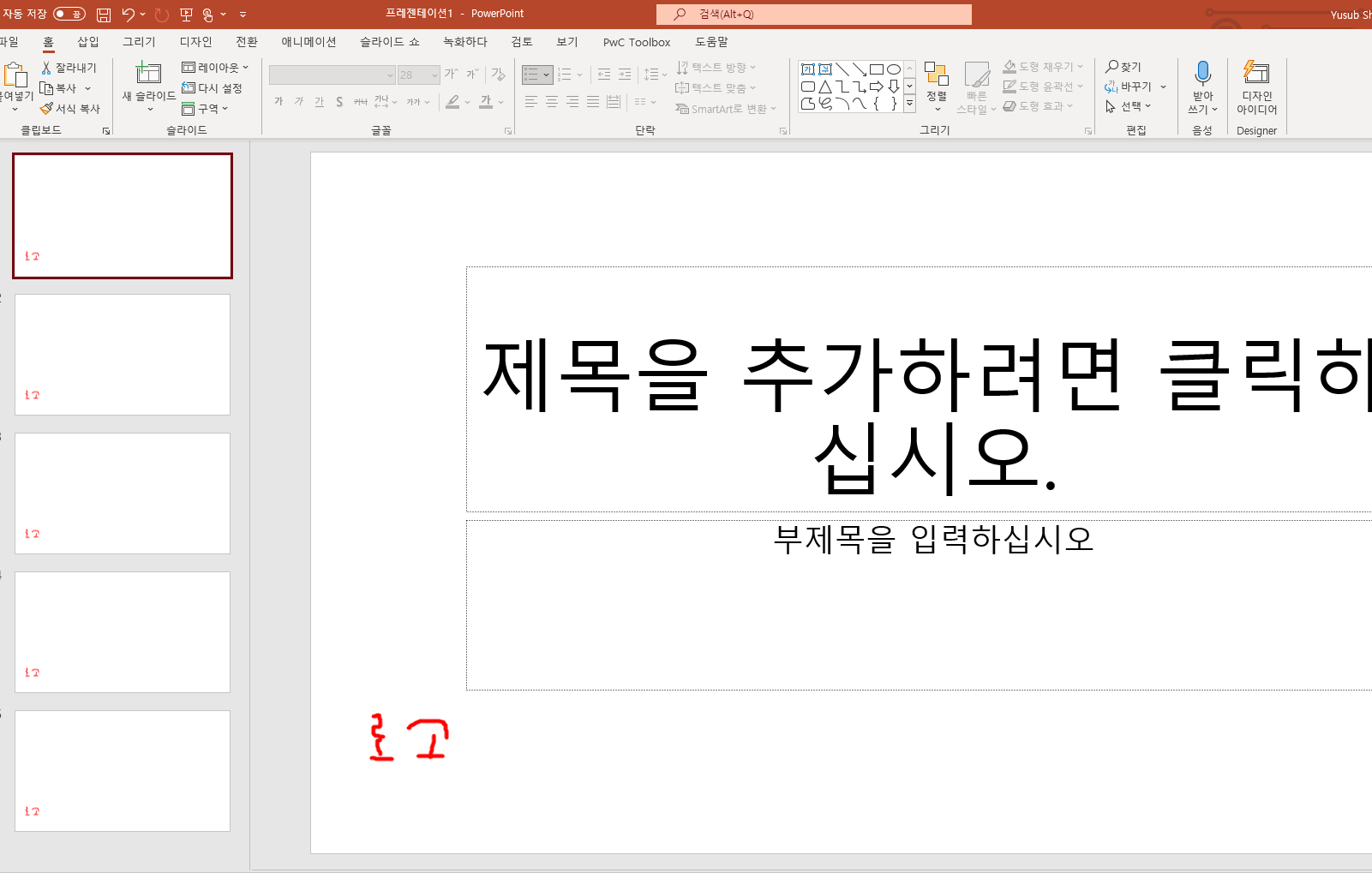Select the second slide thumbnail

pos(122,355)
